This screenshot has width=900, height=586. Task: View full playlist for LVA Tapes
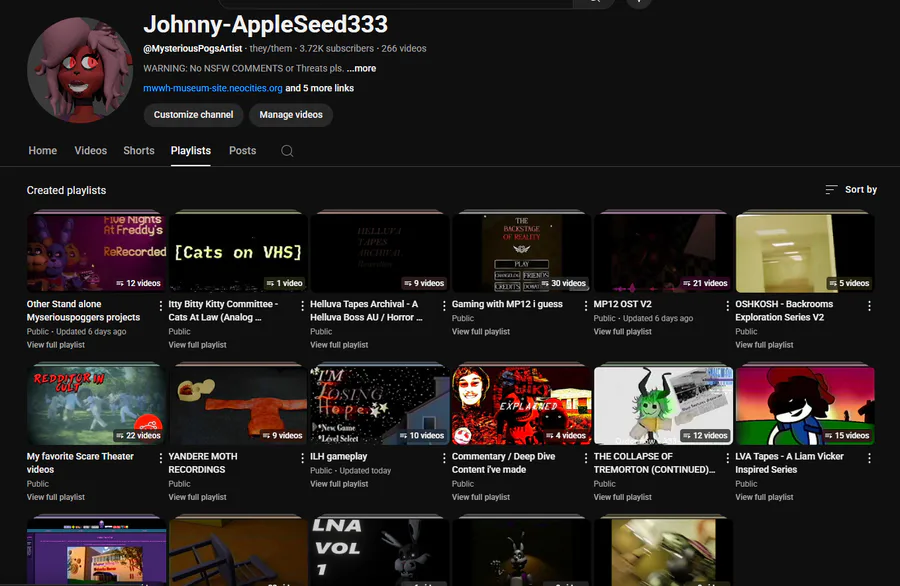tap(765, 497)
